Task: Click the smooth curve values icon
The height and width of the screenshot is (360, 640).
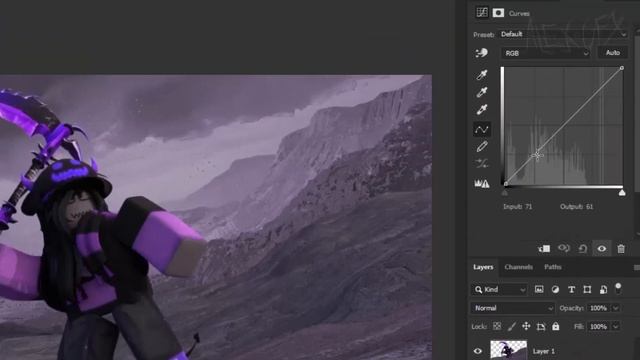Action: click(482, 164)
